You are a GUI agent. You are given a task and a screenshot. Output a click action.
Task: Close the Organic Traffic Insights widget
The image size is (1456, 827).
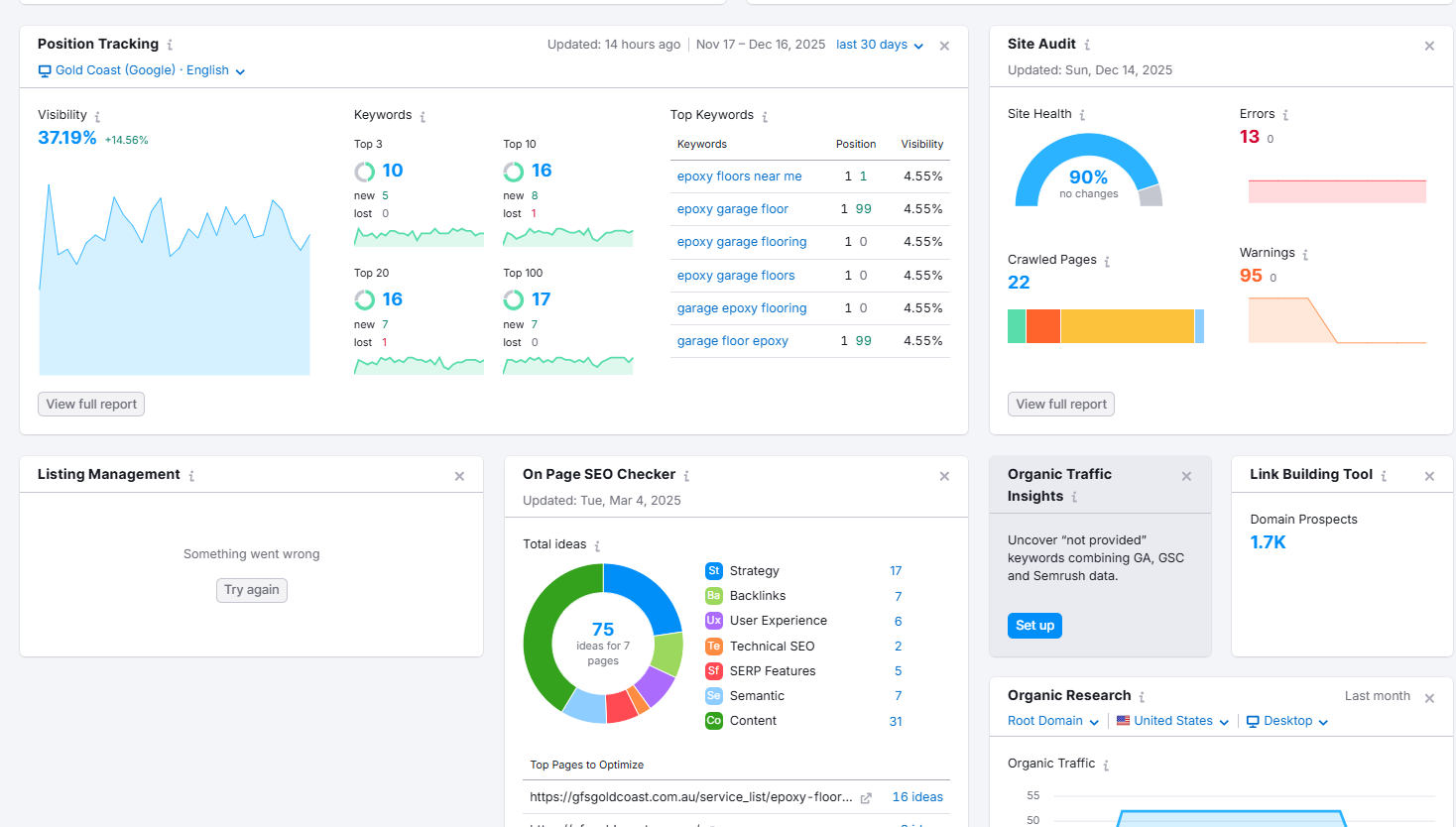[1186, 476]
